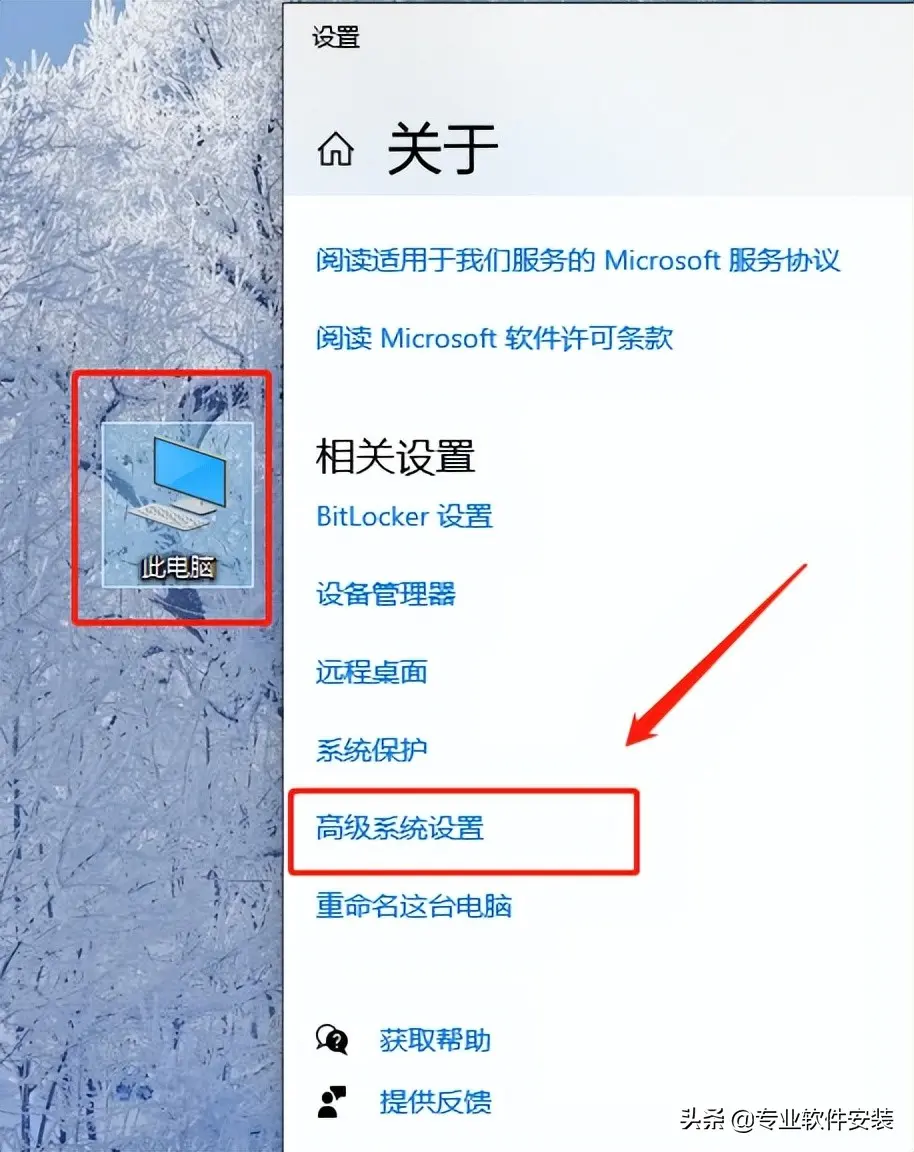The height and width of the screenshot is (1152, 914).
Task: Open 高级系统设置
Action: (400, 828)
